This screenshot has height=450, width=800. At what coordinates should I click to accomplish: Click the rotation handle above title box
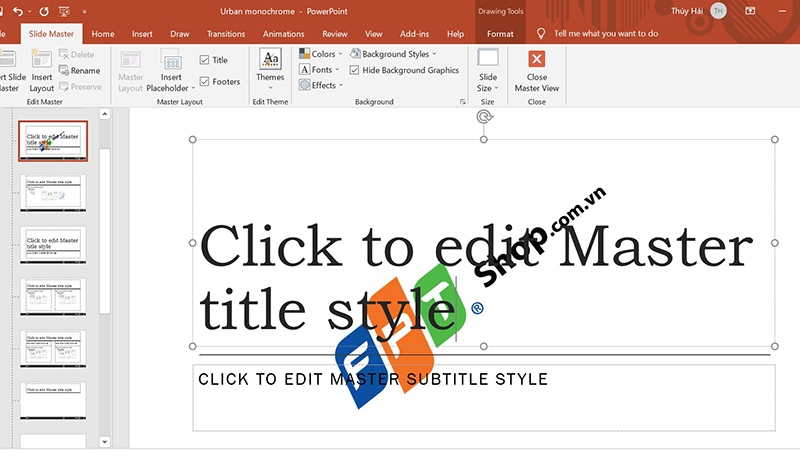484,117
